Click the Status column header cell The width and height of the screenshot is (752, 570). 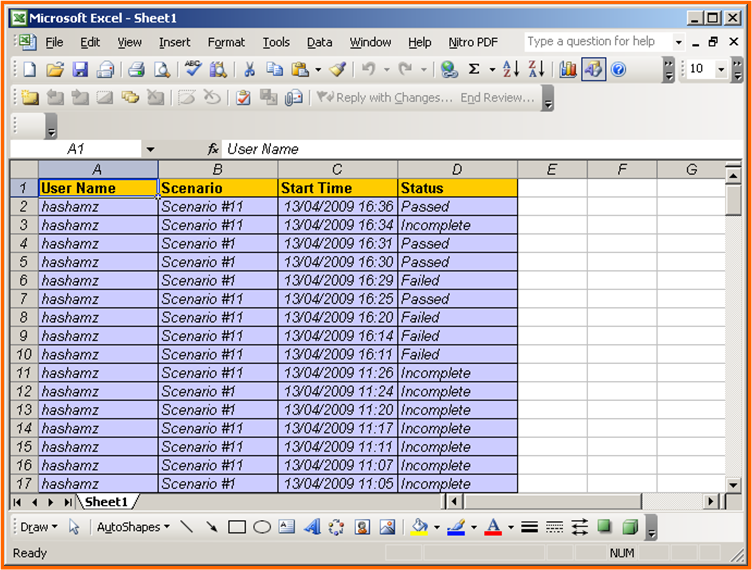tap(457, 188)
